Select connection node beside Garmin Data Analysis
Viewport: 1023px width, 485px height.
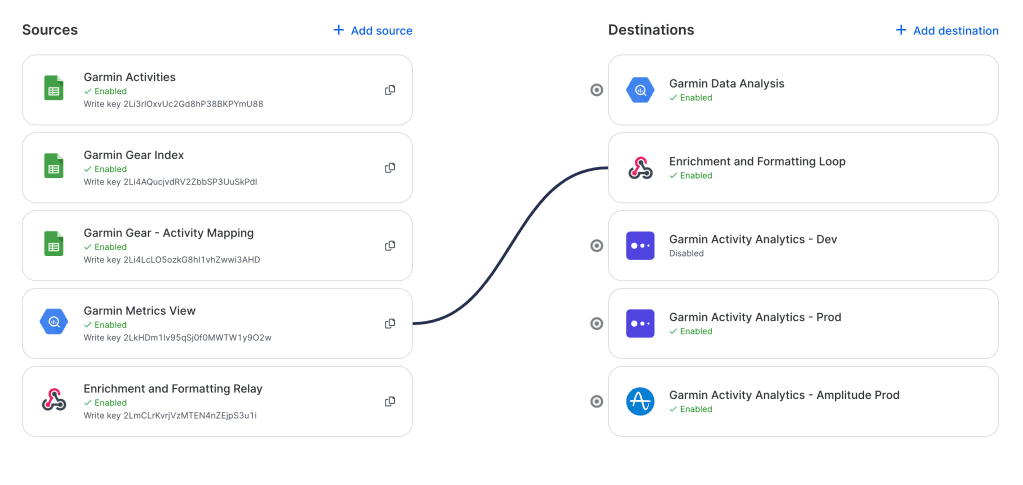[x=597, y=90]
